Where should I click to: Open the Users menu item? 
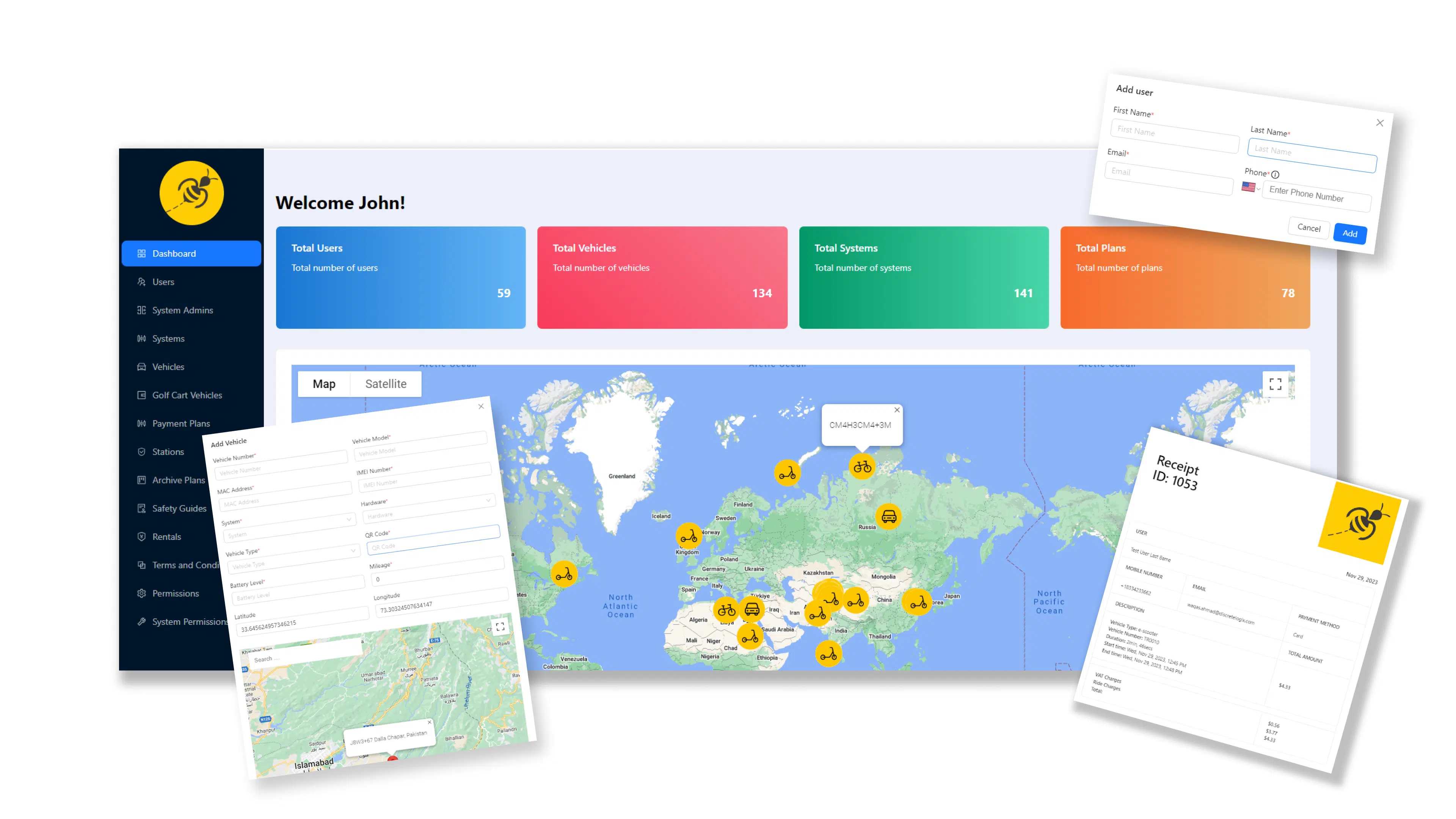point(163,282)
